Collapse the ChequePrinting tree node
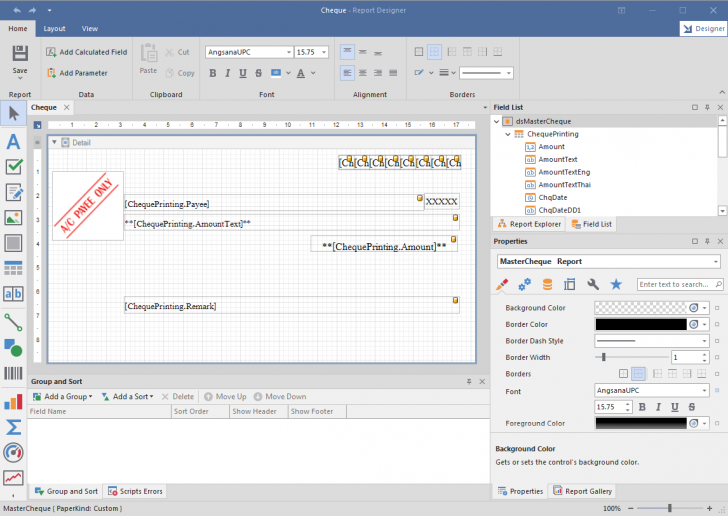 pos(508,134)
